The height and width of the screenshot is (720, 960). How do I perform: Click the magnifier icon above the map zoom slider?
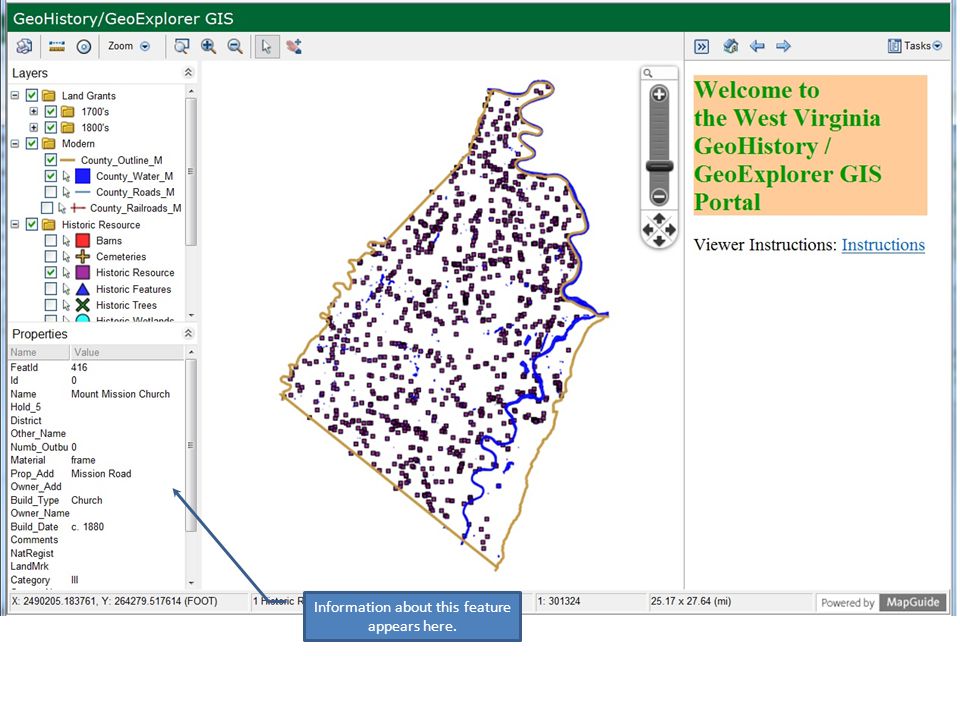648,73
